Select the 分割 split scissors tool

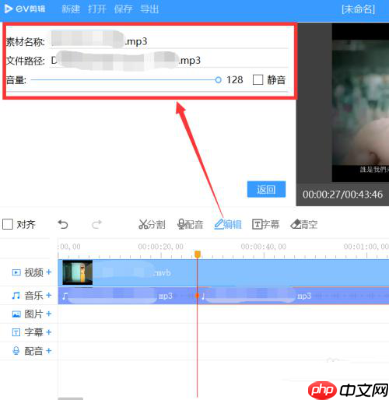coord(152,224)
